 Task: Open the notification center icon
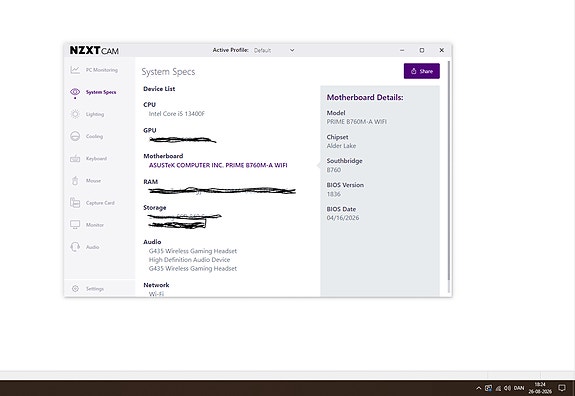[562, 388]
